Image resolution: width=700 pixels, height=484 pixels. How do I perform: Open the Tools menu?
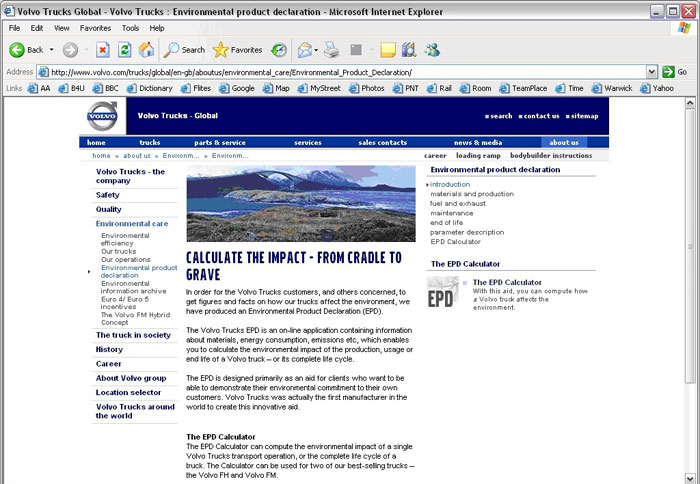130,28
